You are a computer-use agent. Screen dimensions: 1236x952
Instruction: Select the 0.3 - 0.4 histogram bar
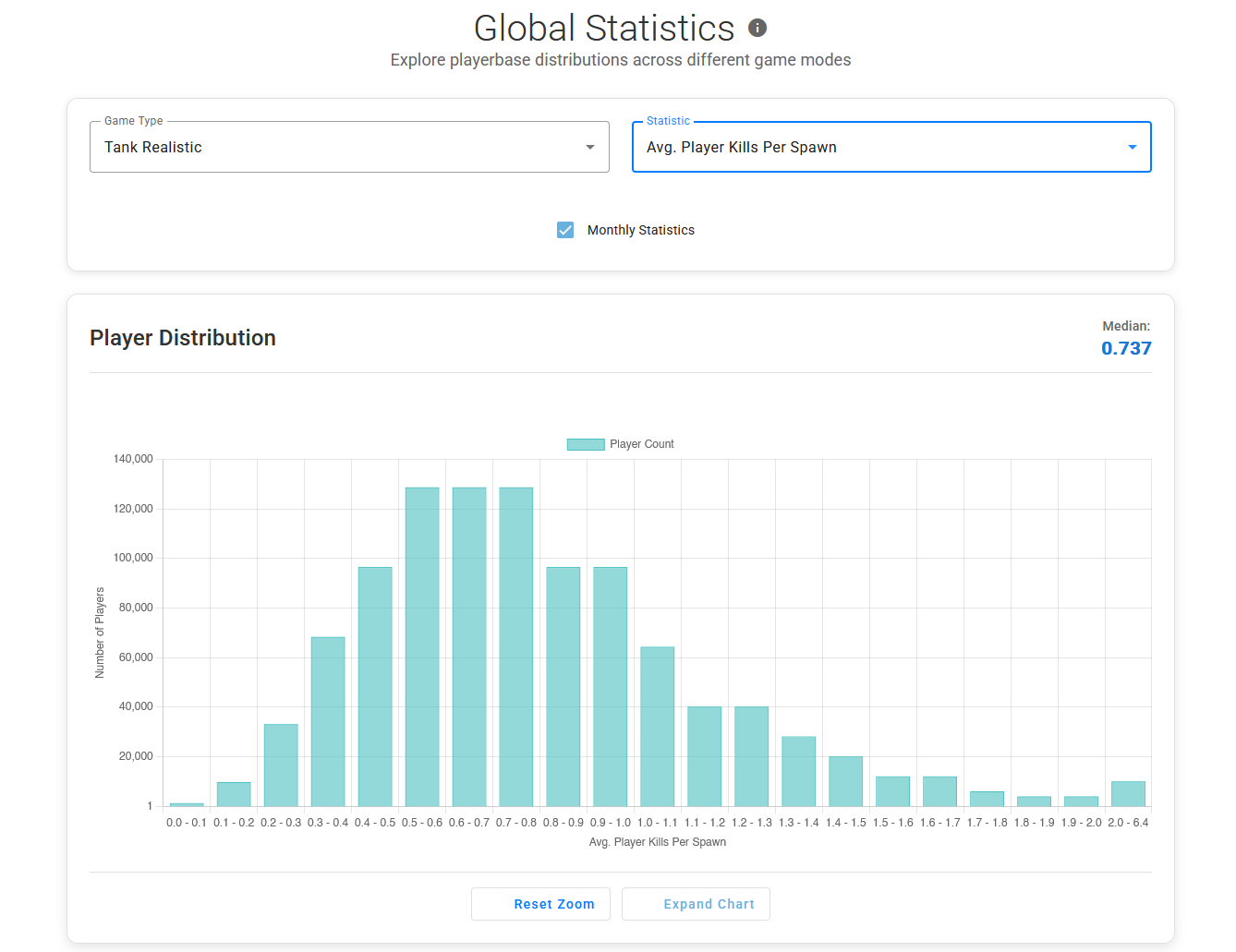(x=328, y=722)
